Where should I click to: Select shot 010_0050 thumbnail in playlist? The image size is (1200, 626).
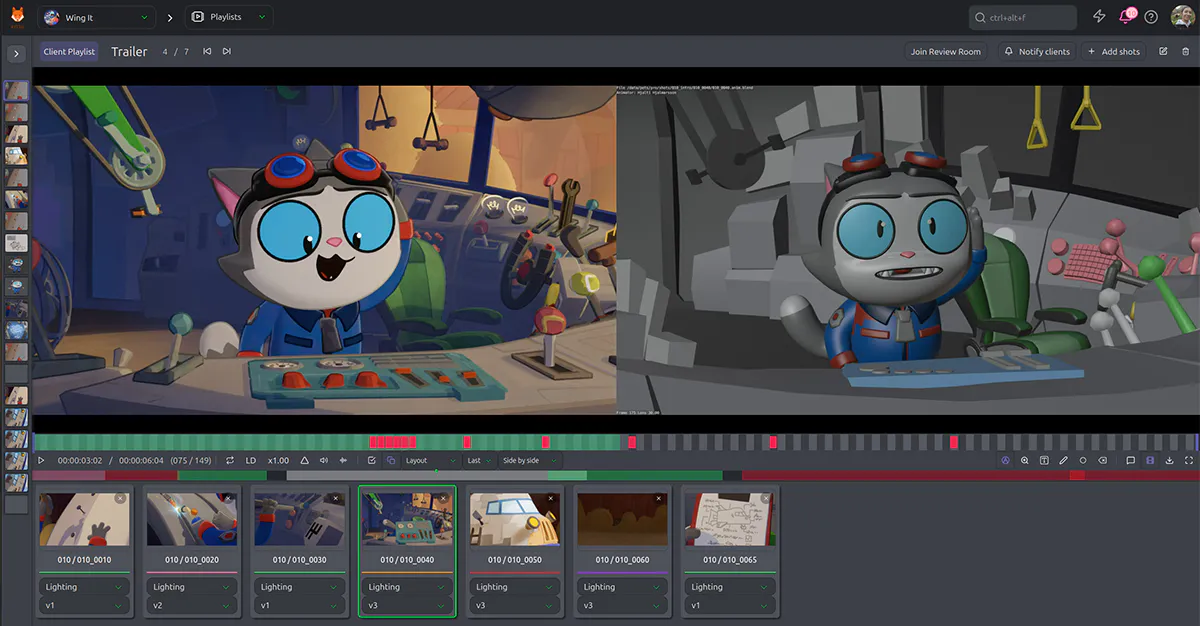tap(514, 518)
